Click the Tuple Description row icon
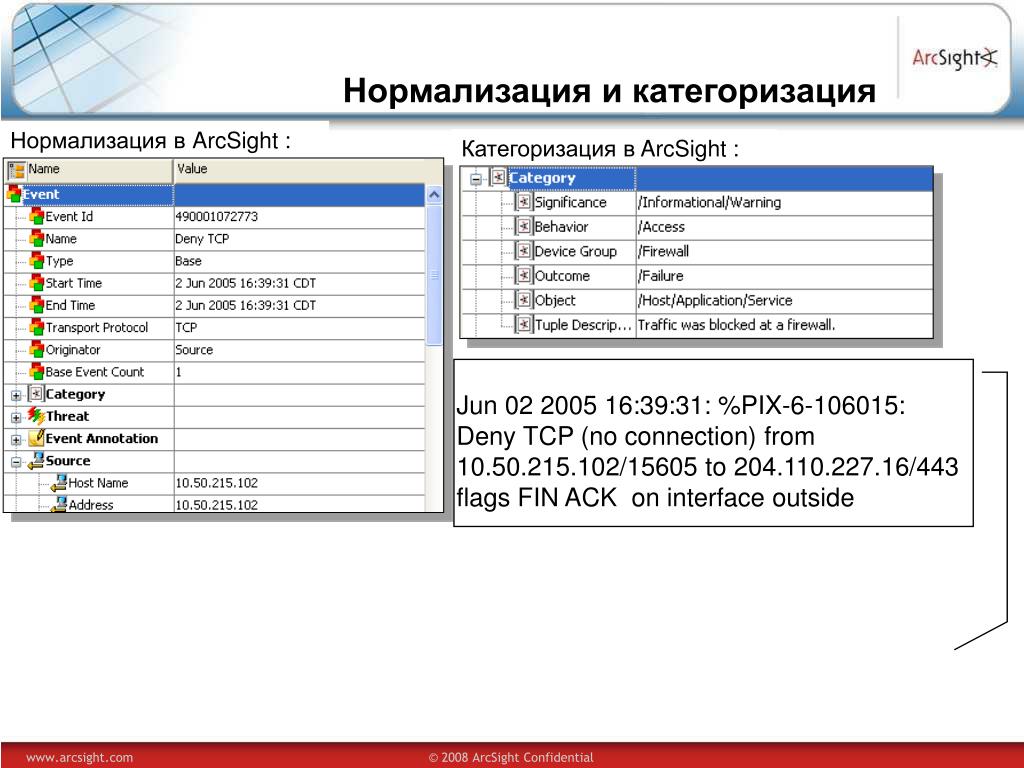Viewport: 1024px width, 768px height. pos(524,325)
